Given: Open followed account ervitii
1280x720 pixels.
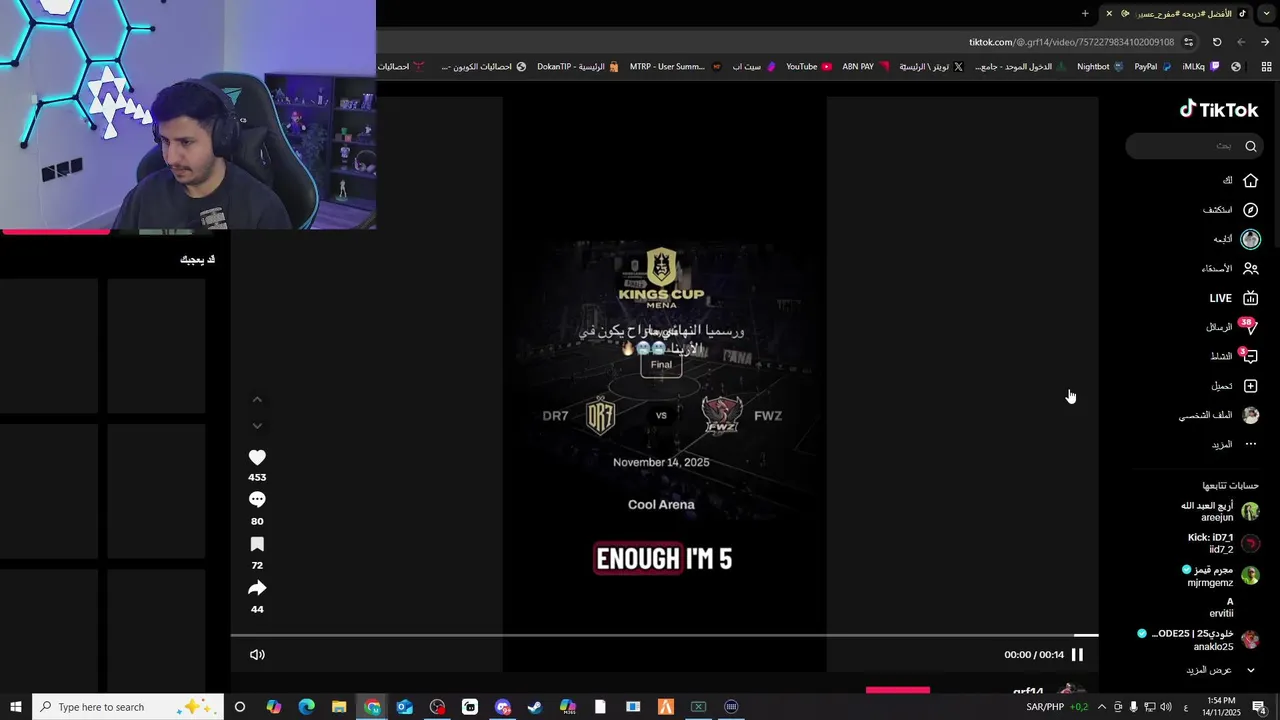Looking at the screenshot, I should coord(1221,608).
